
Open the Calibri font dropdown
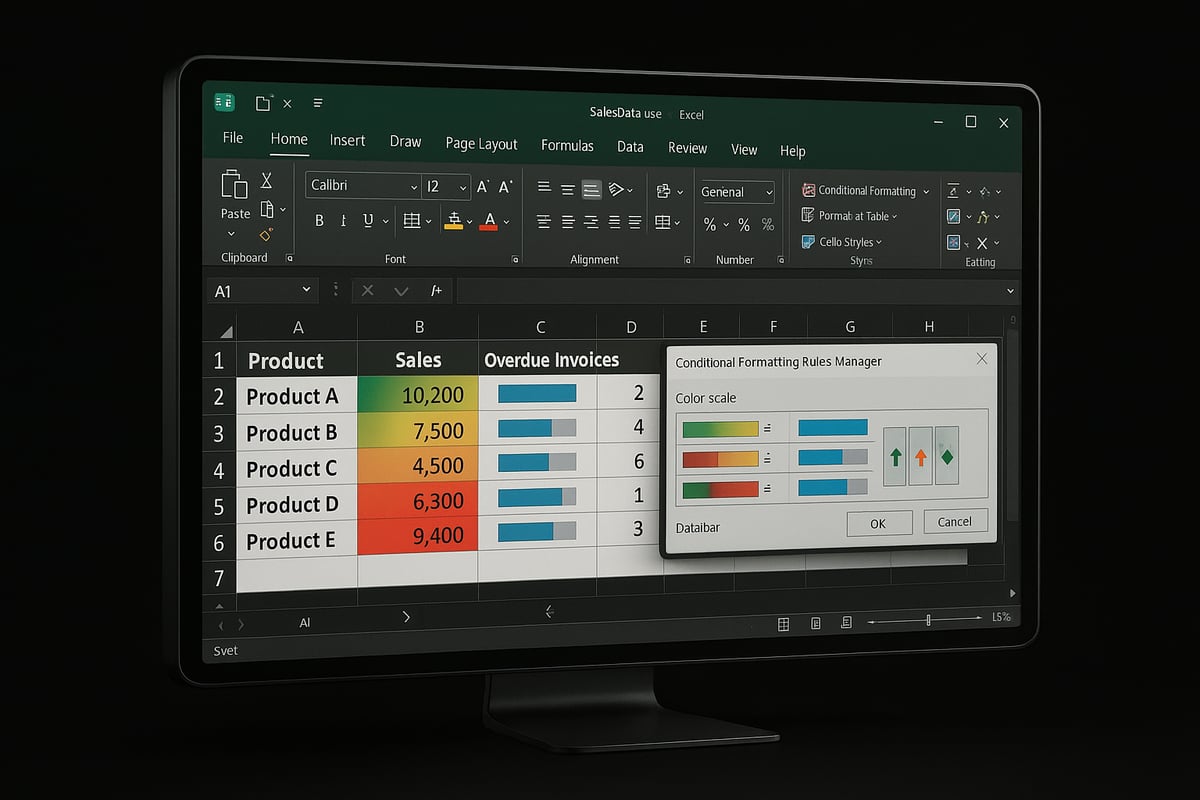pyautogui.click(x=416, y=186)
